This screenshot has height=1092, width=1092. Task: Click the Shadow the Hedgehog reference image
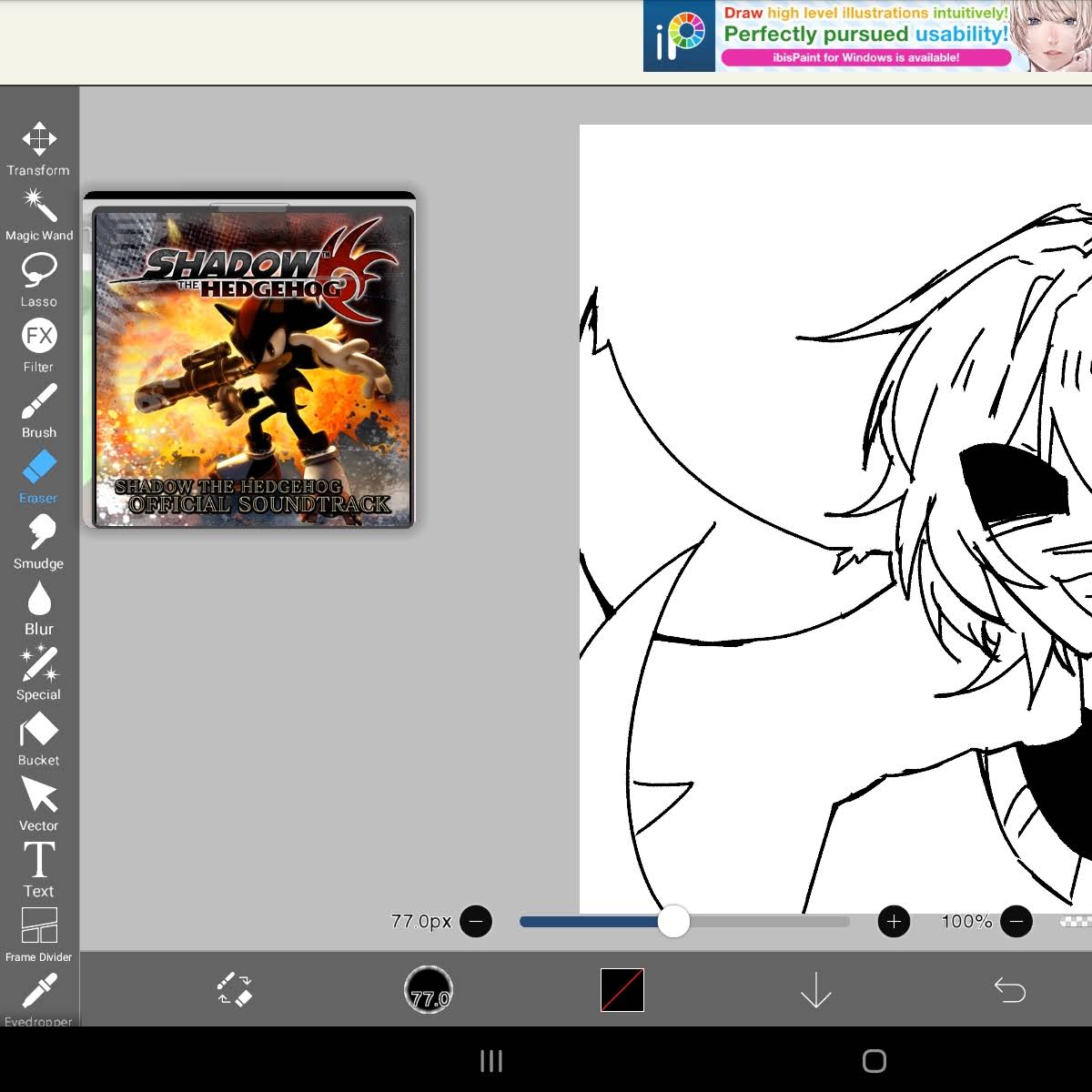coord(250,361)
